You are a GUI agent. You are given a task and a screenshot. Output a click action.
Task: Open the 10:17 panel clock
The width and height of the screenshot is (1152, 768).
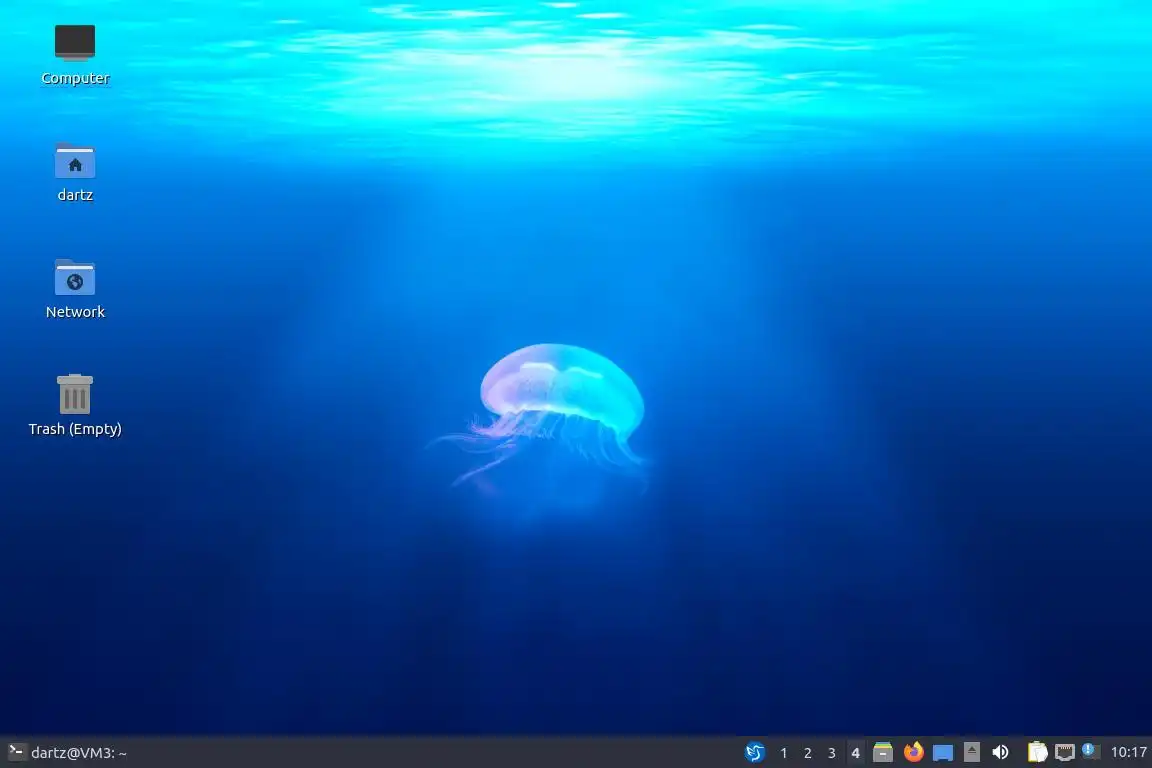coord(1128,752)
